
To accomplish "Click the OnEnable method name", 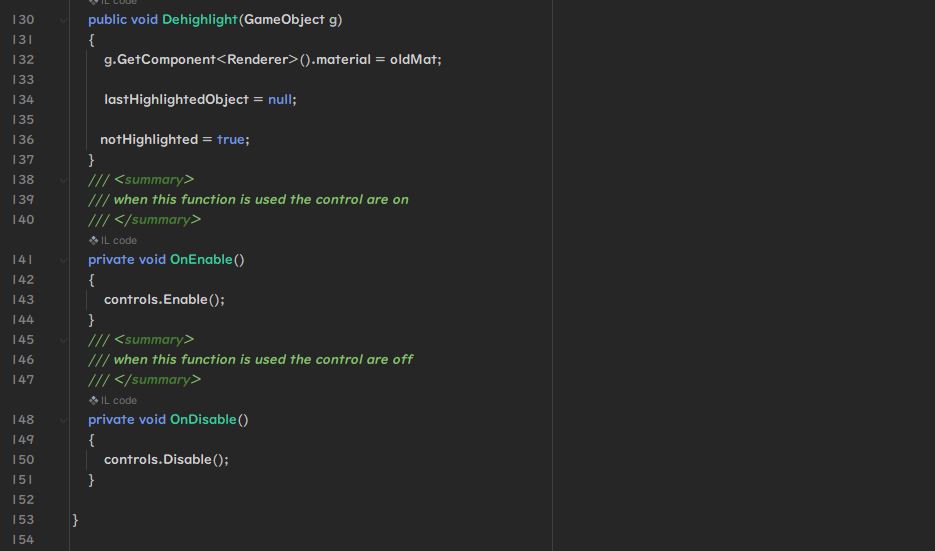I will [x=201, y=259].
